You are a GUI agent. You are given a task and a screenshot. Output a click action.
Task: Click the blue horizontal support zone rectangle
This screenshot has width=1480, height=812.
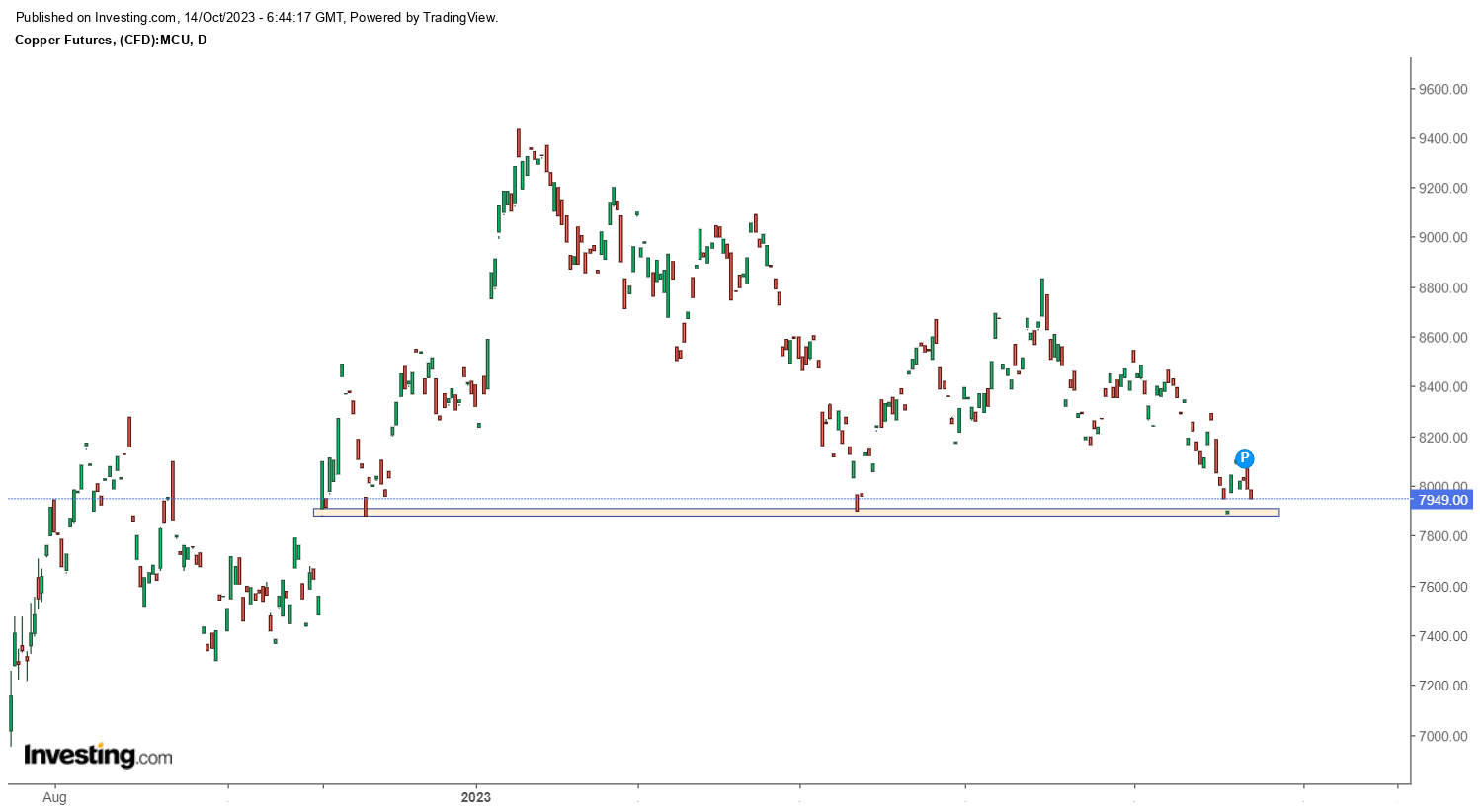[x=795, y=513]
